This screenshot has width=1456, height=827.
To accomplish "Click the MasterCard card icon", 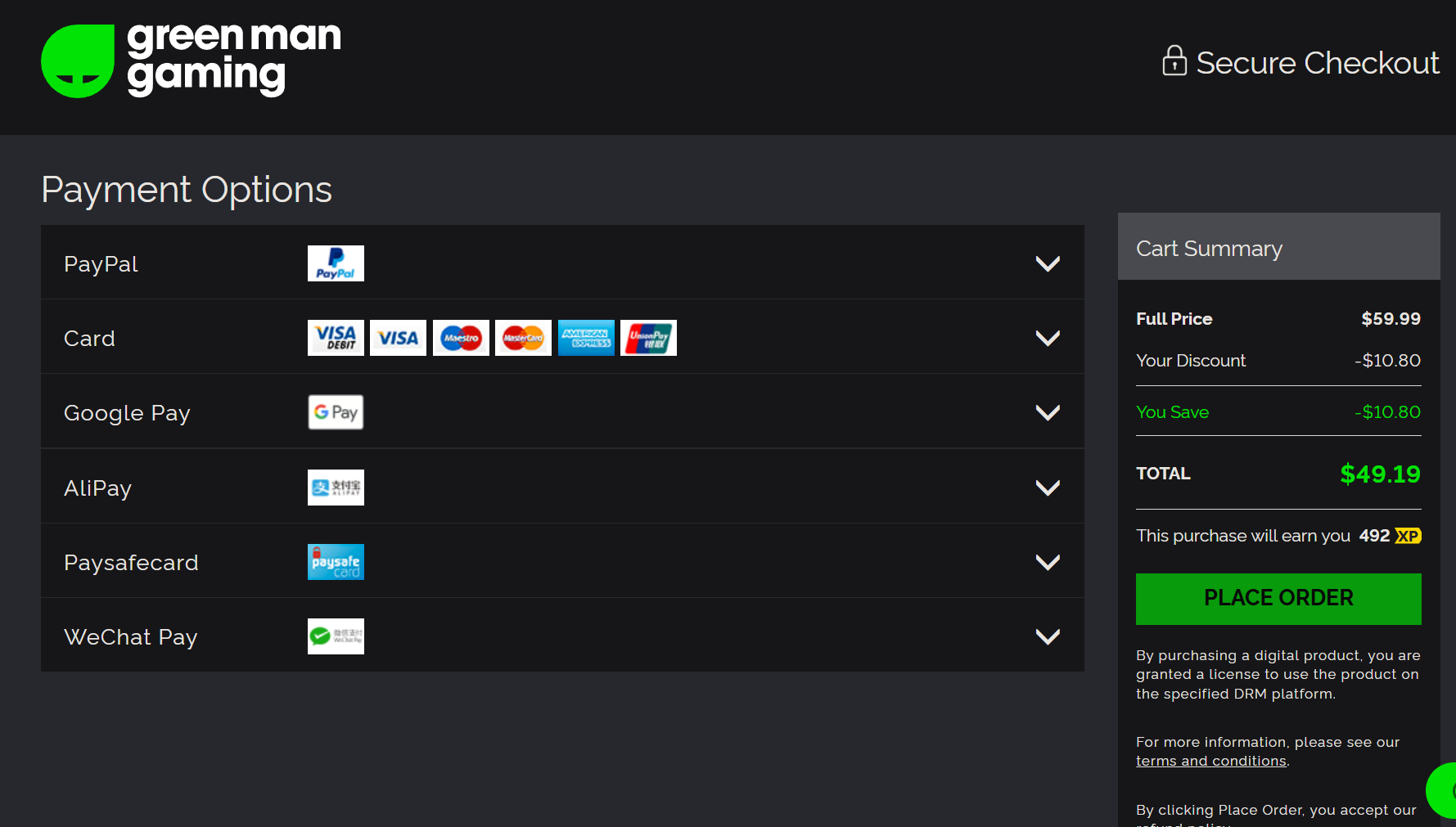I will coord(523,338).
